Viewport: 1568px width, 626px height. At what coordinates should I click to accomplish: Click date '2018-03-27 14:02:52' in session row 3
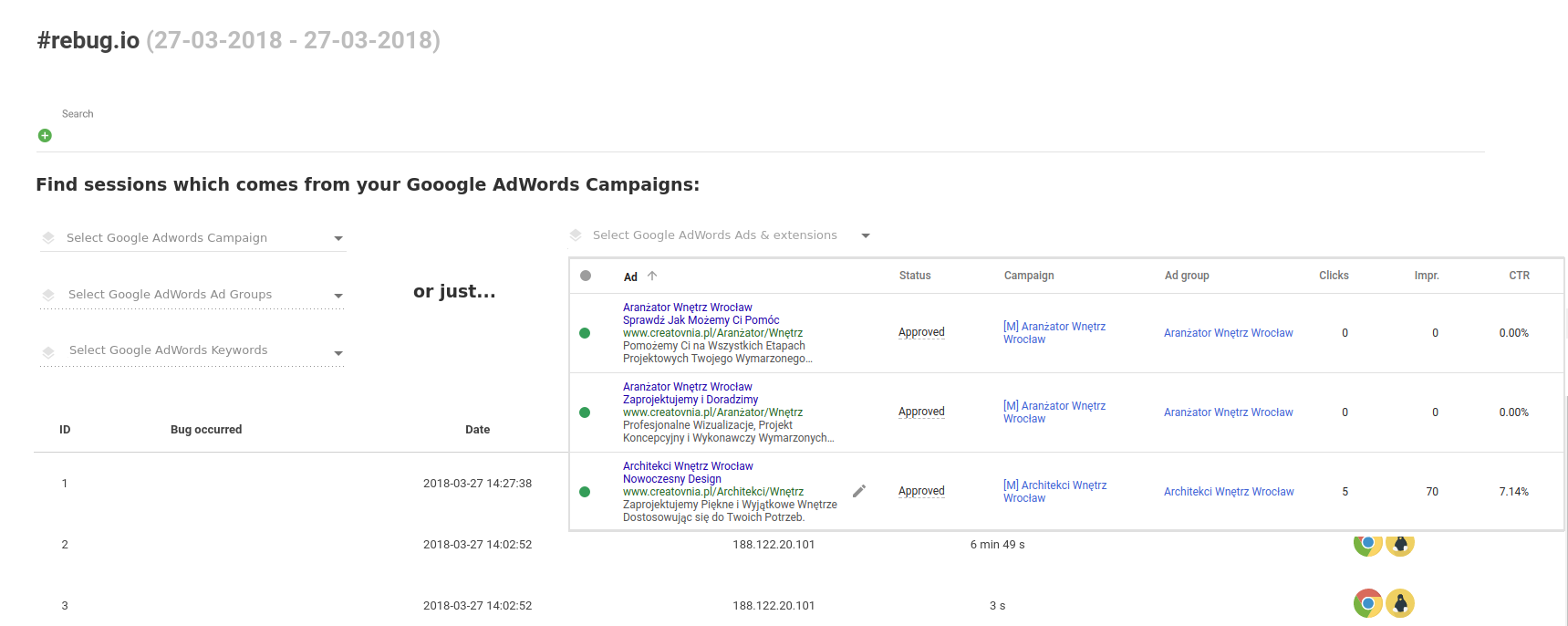tap(477, 606)
